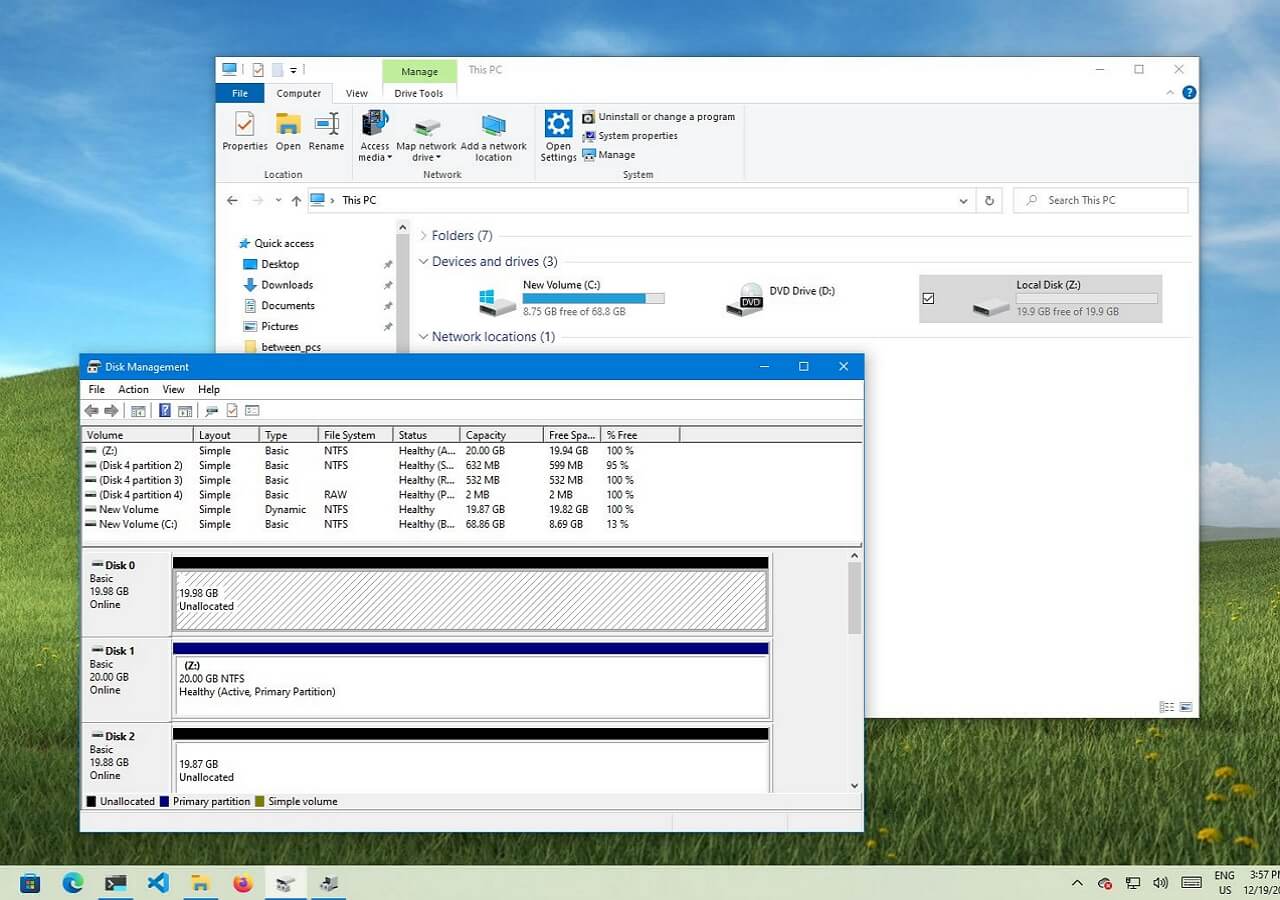Image resolution: width=1280 pixels, height=900 pixels.
Task: Click the Refresh button beside the address bar
Action: pyautogui.click(x=989, y=200)
